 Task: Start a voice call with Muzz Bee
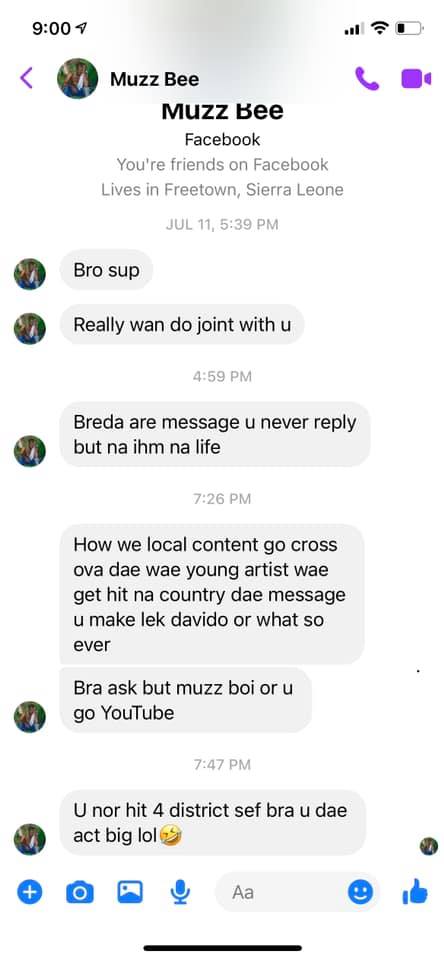[367, 78]
